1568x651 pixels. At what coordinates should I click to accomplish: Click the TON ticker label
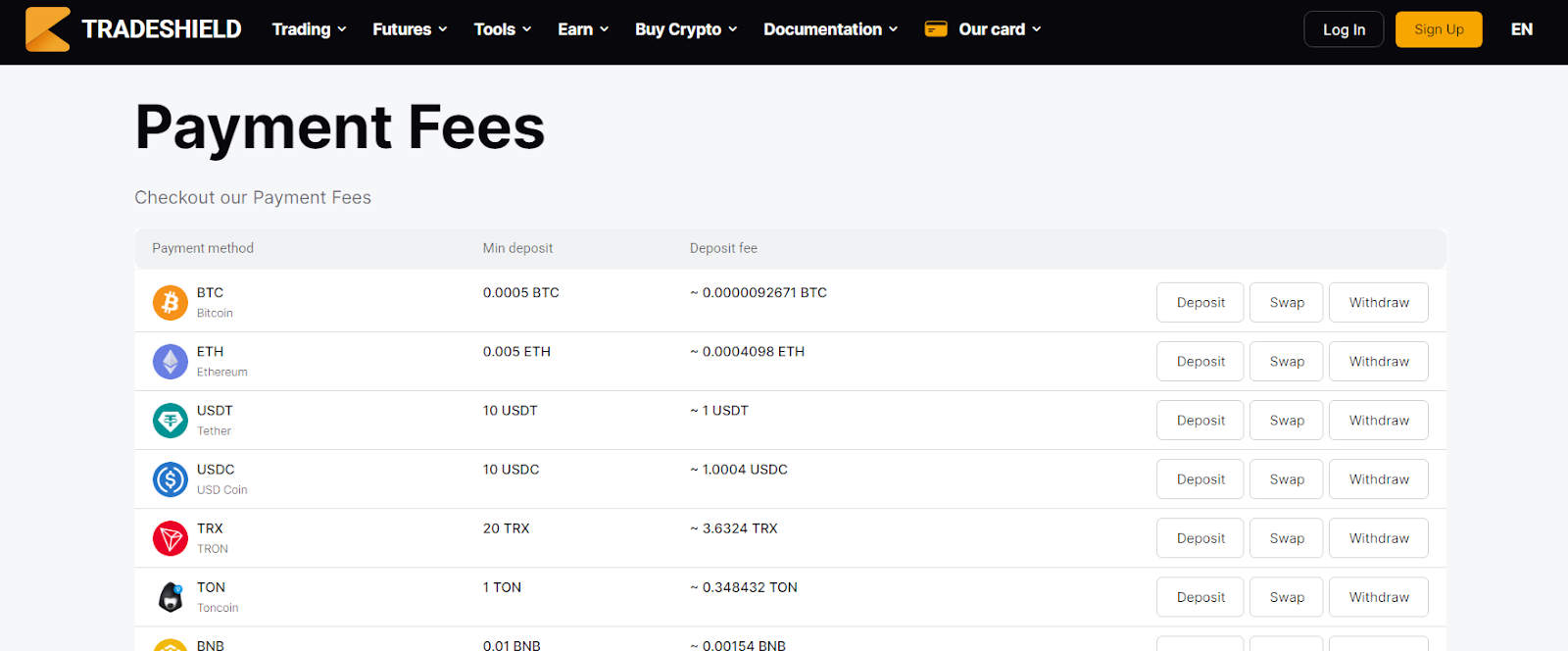211,586
